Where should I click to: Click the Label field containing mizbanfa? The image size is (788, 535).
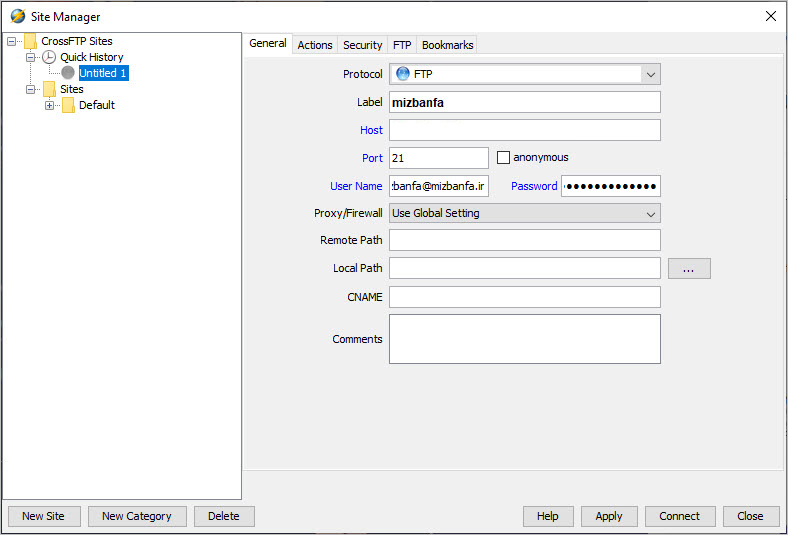525,102
